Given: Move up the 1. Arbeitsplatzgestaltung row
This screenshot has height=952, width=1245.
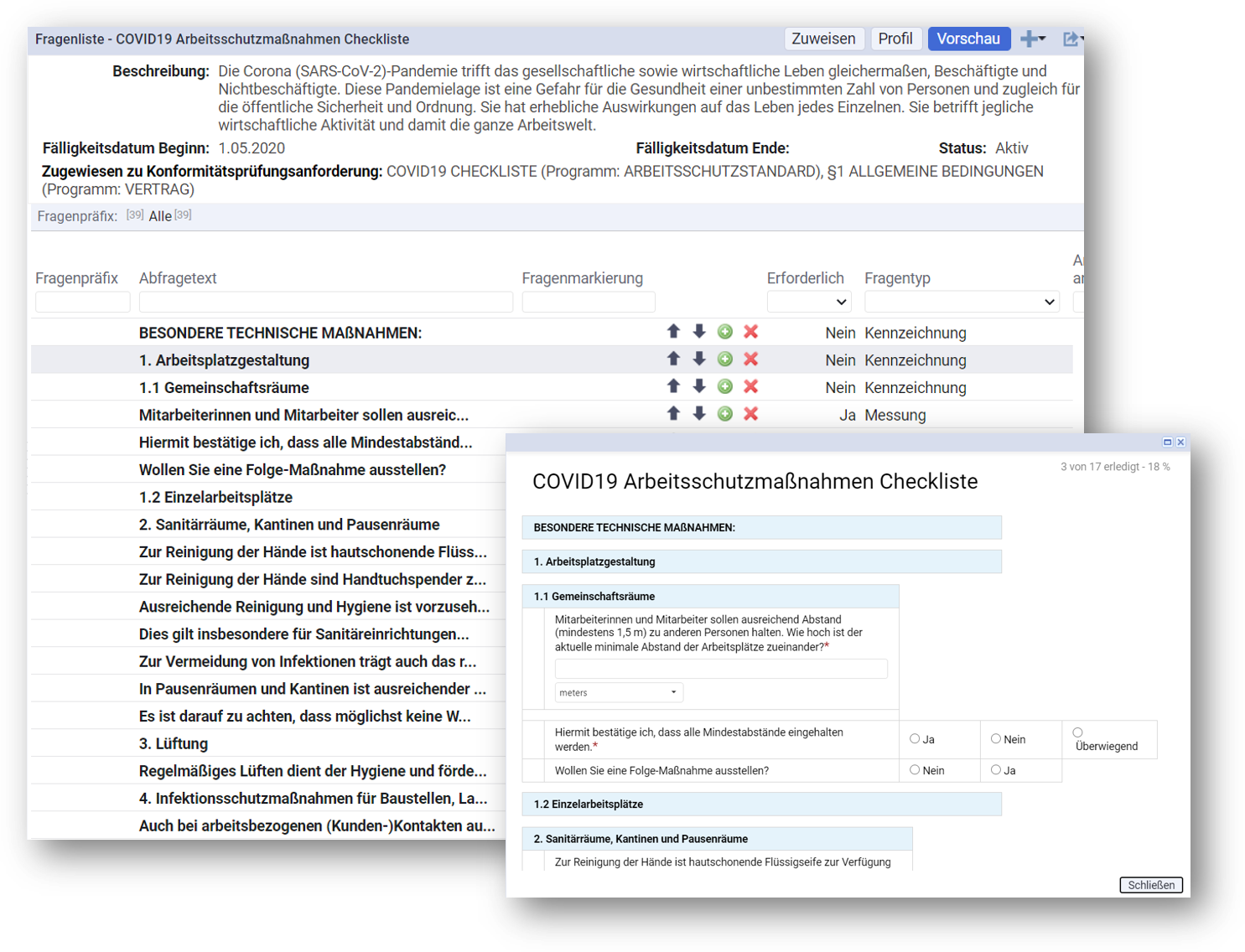Looking at the screenshot, I should 673,360.
